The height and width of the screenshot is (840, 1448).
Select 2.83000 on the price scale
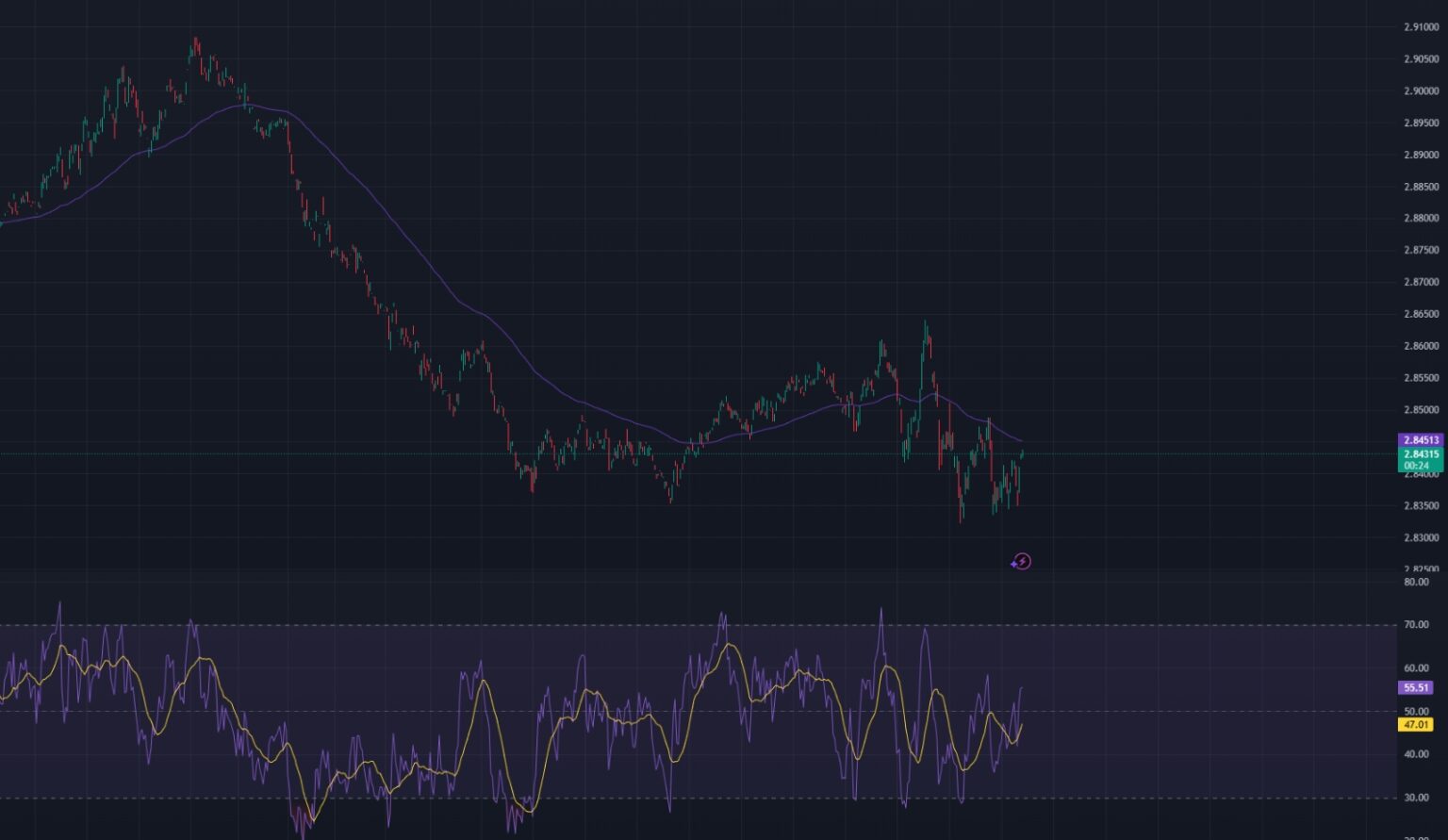click(x=1421, y=538)
